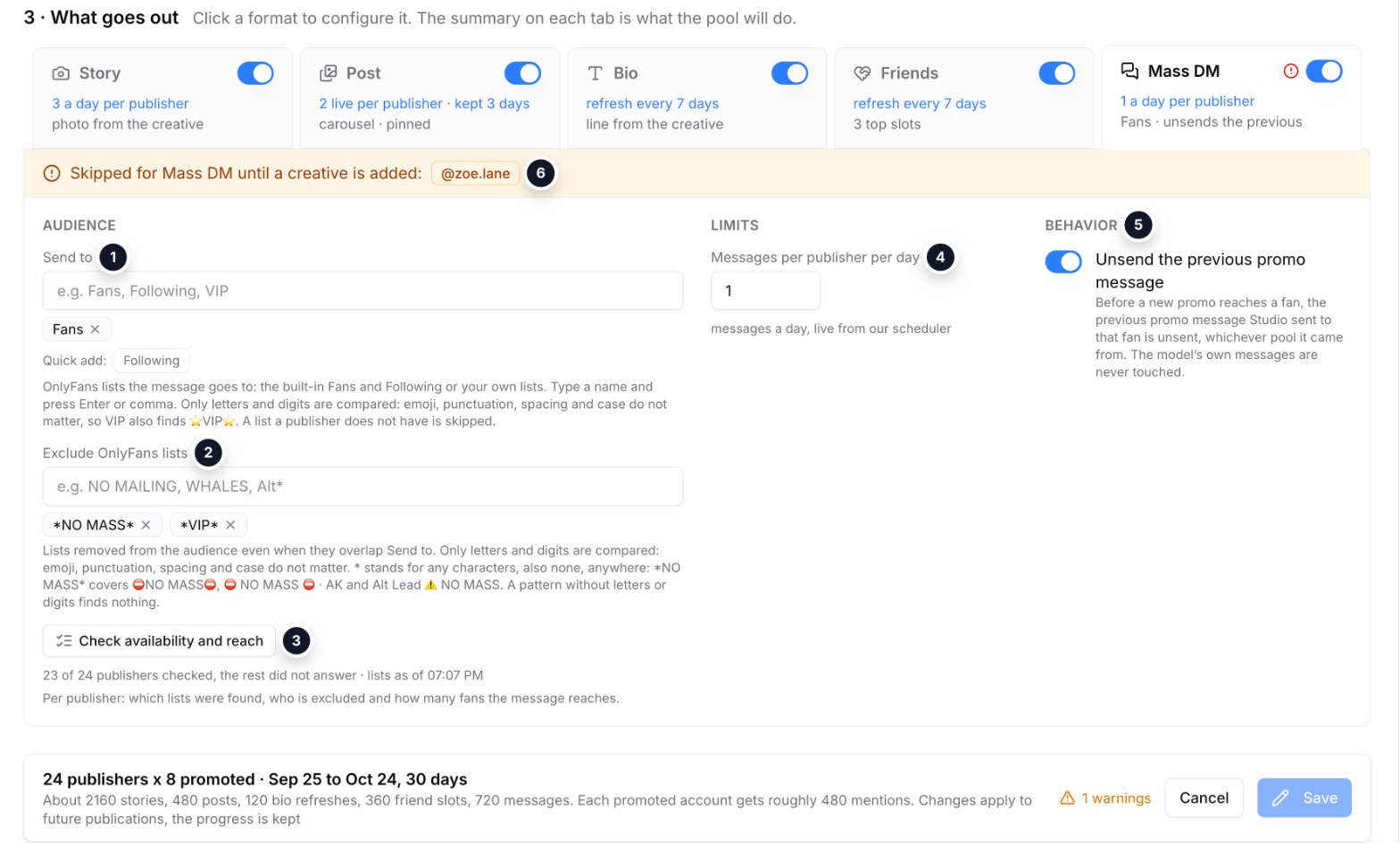The height and width of the screenshot is (843, 1400).
Task: Click '3 a day per publisher' summary
Action: 121,104
